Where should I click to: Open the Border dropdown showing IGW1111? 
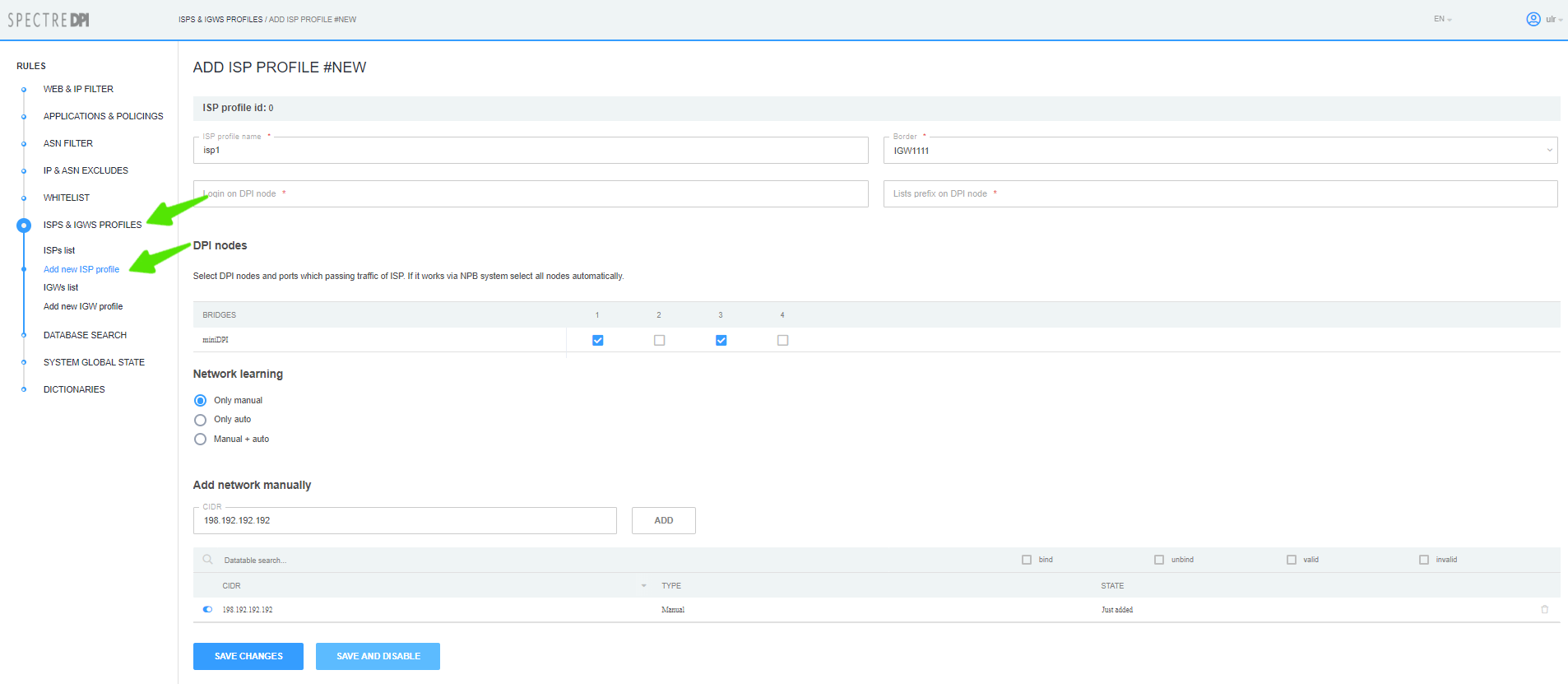[1220, 151]
